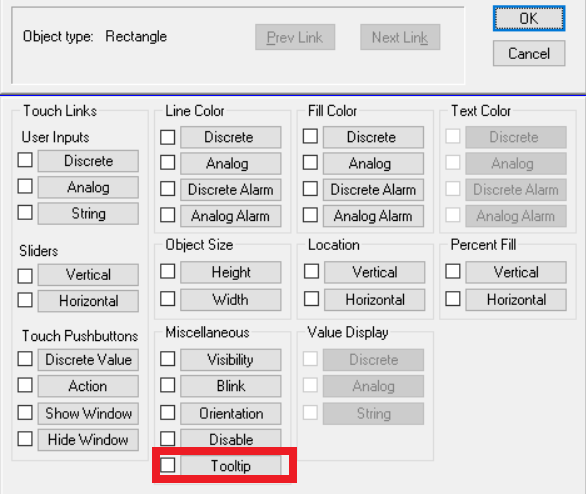
Task: Check the Percent Fill Horizontal checkbox
Action: 453,299
